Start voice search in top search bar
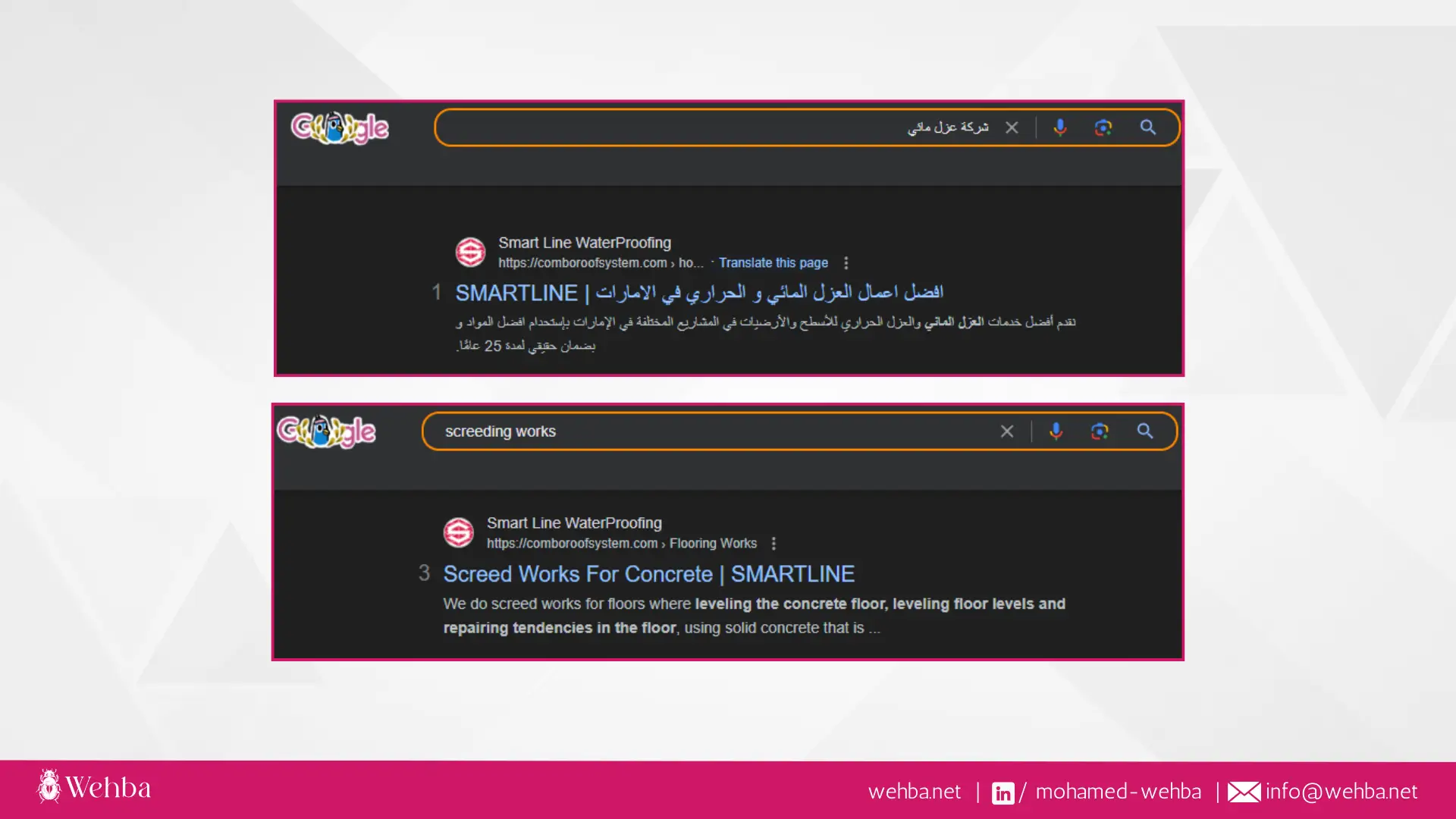 [x=1060, y=127]
